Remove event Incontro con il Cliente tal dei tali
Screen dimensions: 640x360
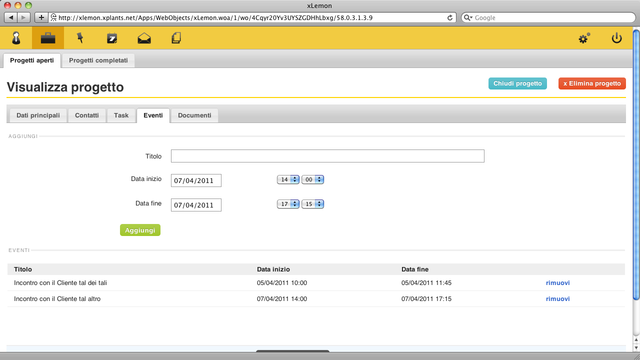click(558, 283)
